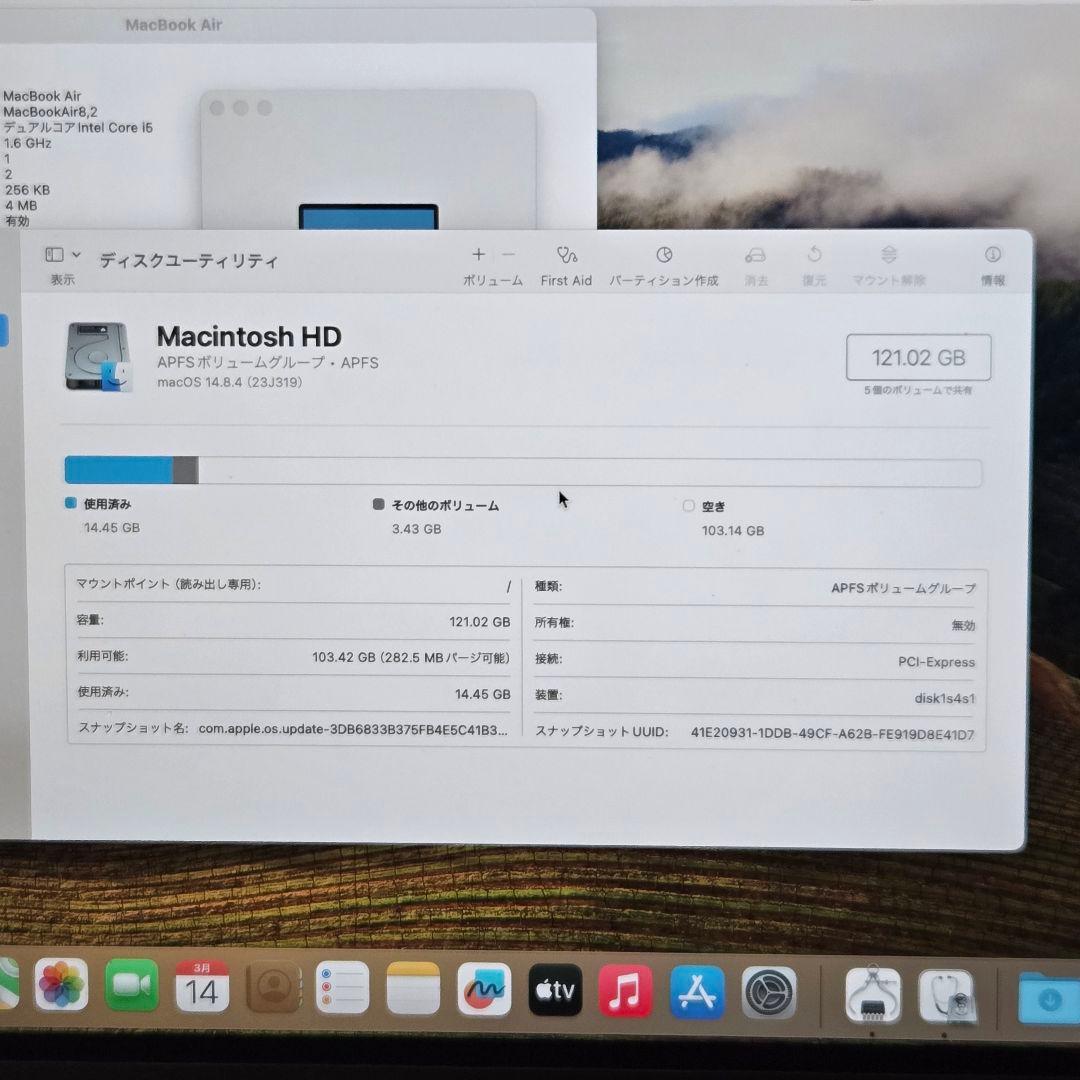Click the MacBook Air window title bar
The image size is (1080, 1080).
(173, 25)
